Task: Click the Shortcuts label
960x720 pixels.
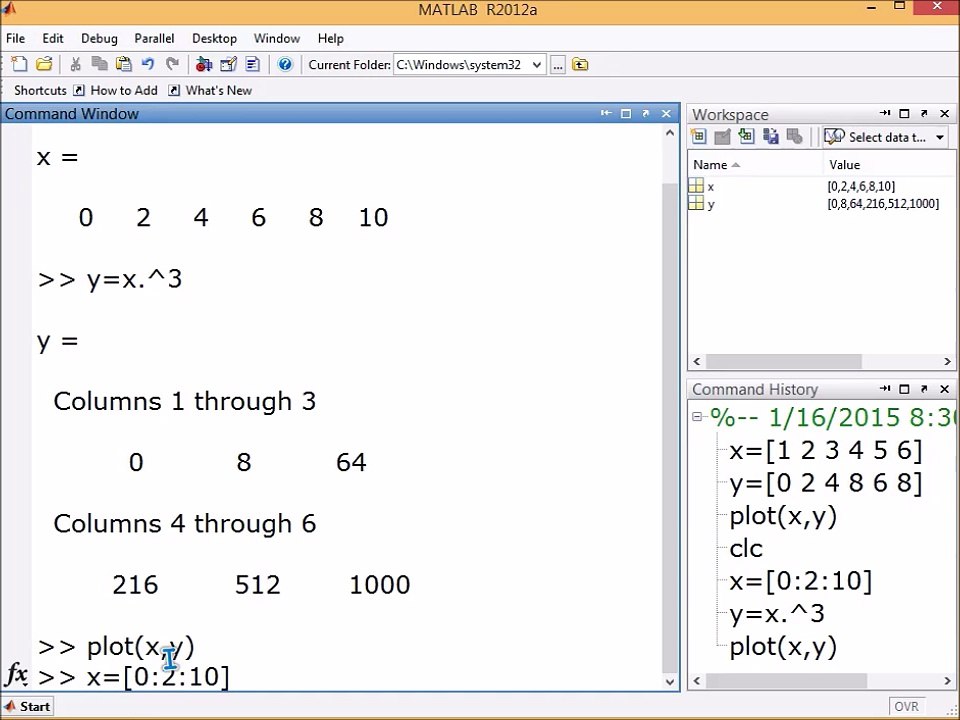Action: coord(40,90)
